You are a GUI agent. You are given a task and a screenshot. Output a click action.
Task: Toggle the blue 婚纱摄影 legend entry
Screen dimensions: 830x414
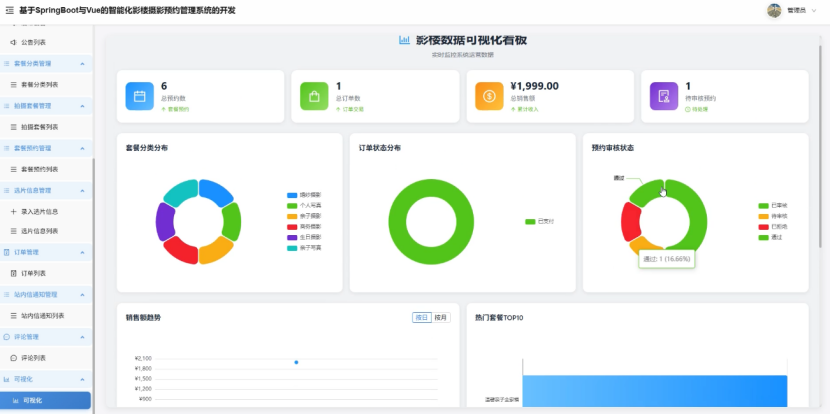[x=304, y=195]
